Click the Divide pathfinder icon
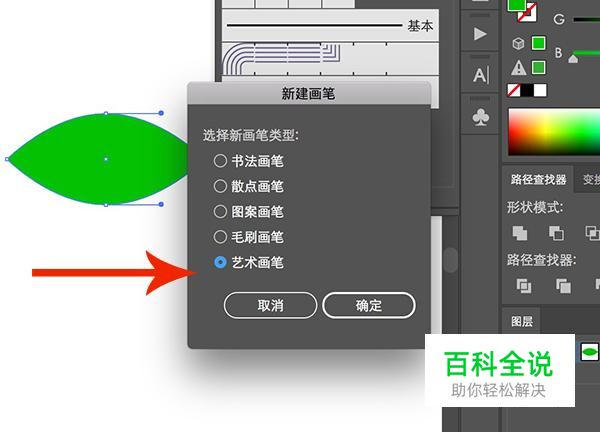This screenshot has height=432, width=600. coord(523,285)
